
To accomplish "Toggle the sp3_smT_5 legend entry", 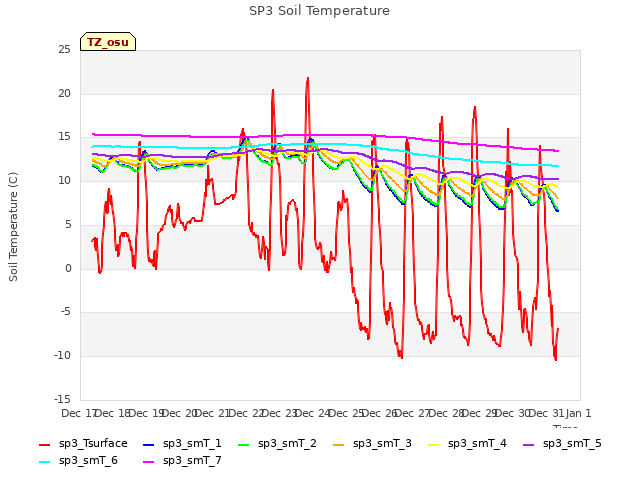I will [562, 444].
